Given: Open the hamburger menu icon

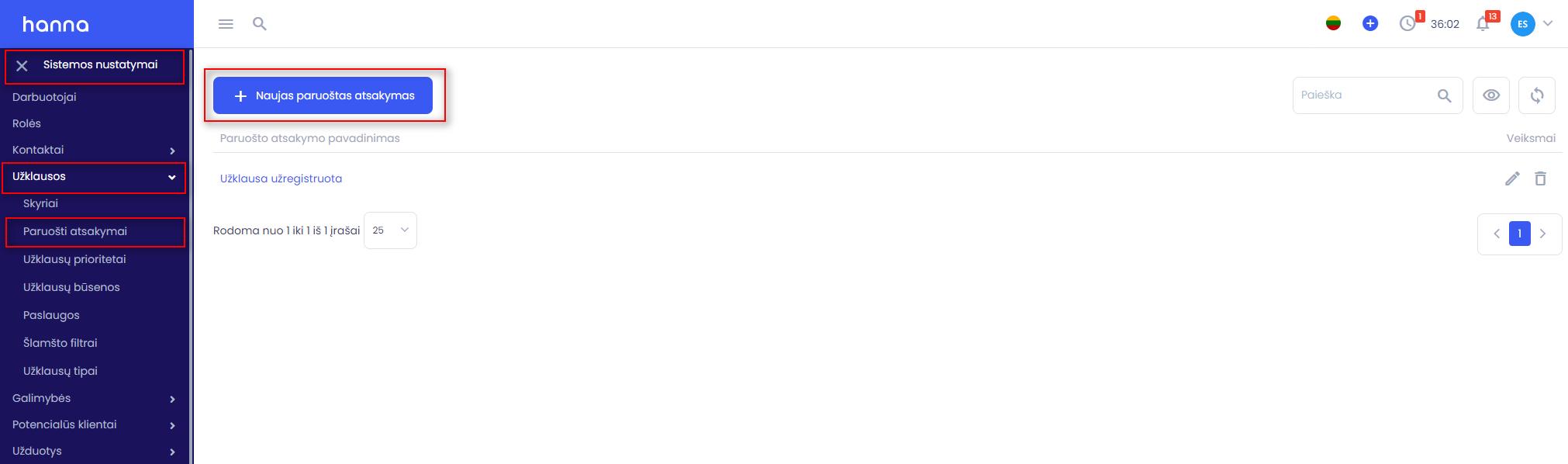Looking at the screenshot, I should [226, 24].
